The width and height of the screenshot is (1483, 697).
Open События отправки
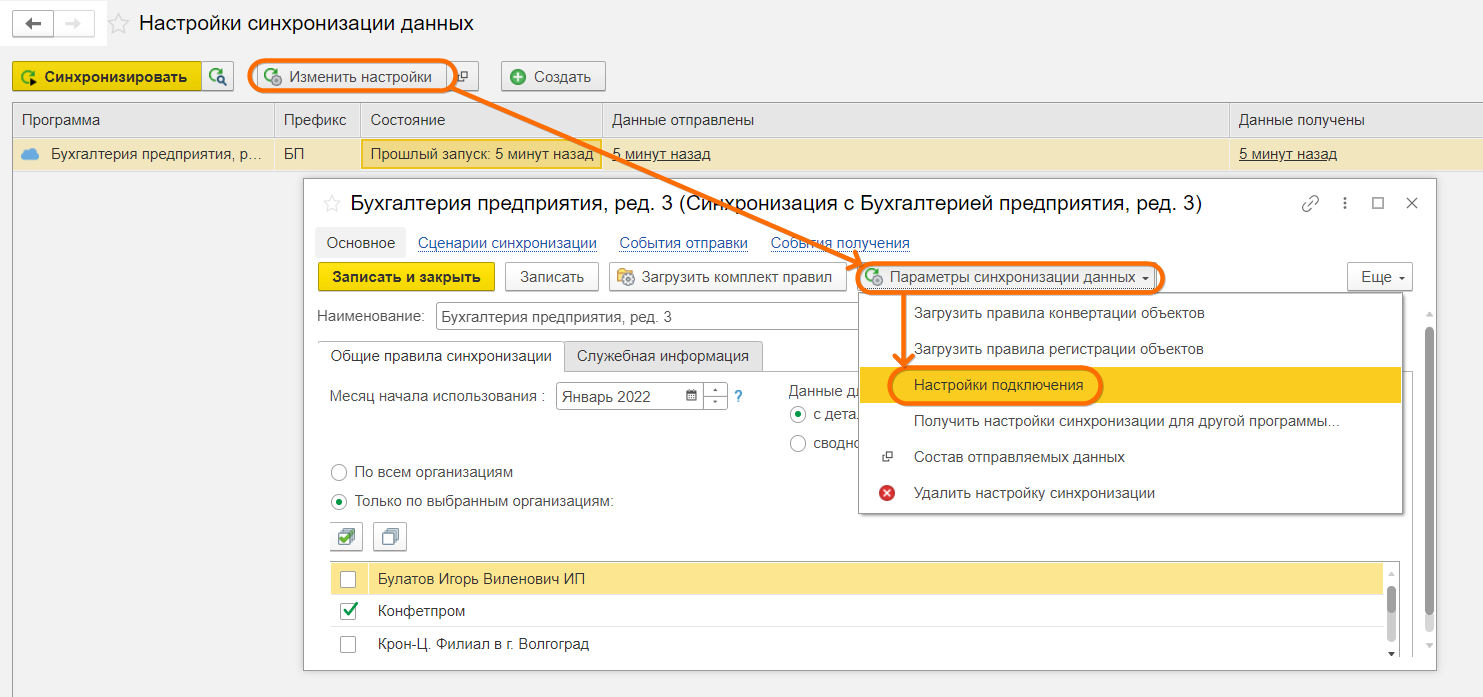pyautogui.click(x=684, y=243)
